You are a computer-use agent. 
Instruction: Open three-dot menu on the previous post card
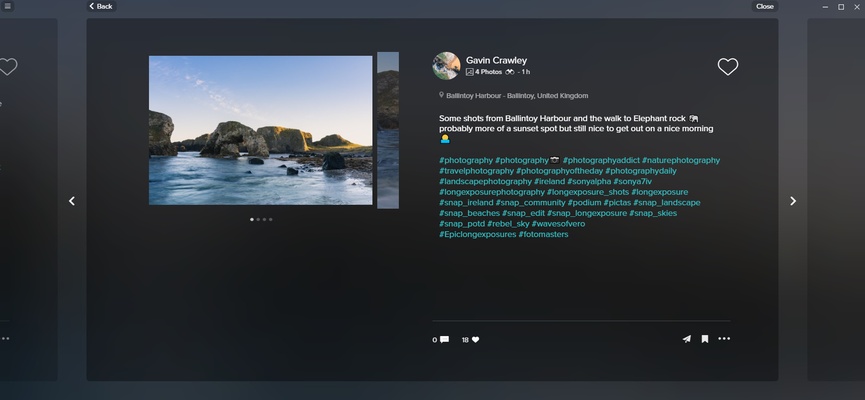5,338
